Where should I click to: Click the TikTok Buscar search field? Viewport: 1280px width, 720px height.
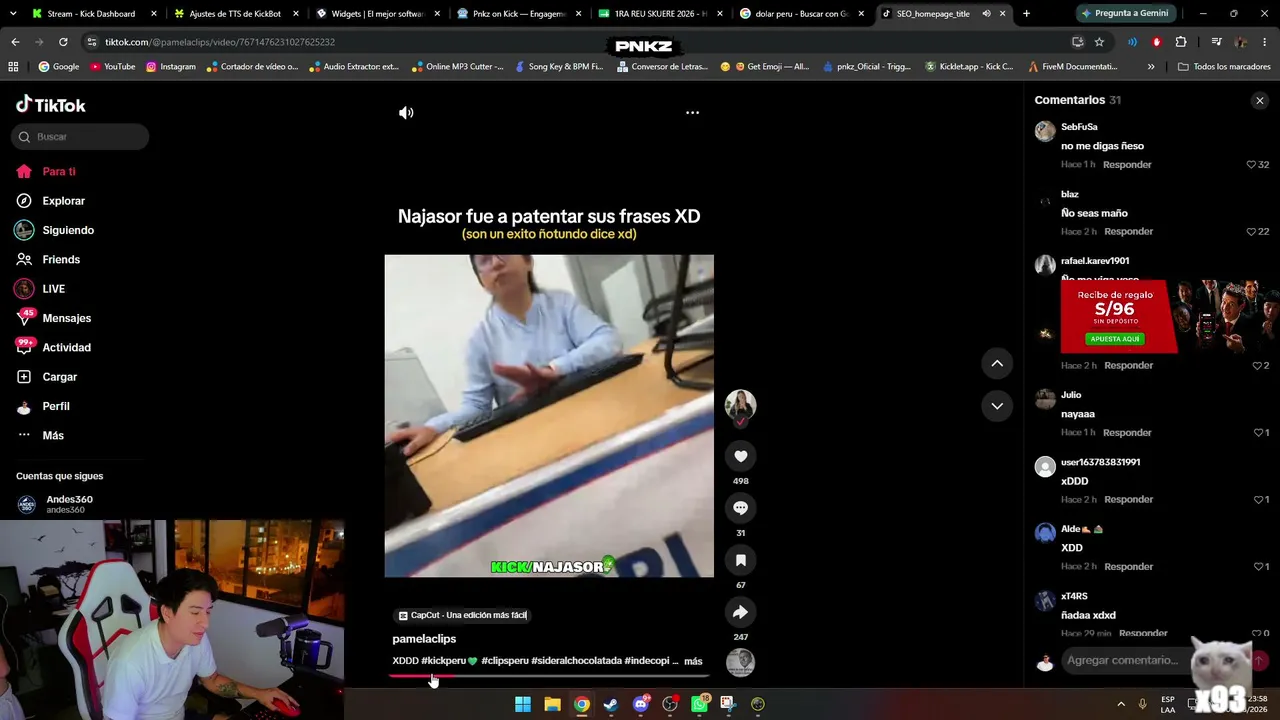tap(80, 137)
